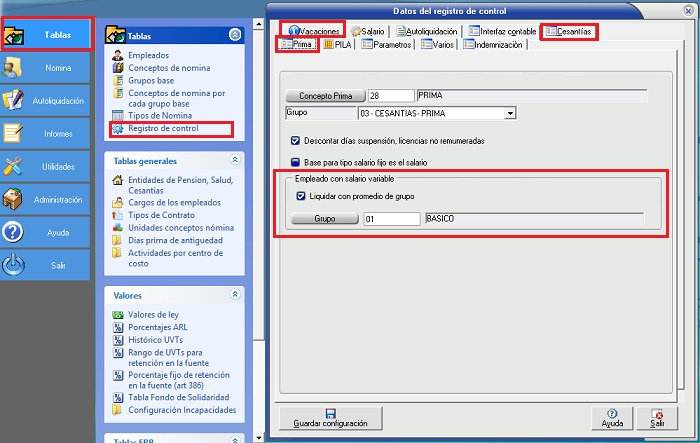
Task: Open the Administración box icon
Action: (14, 200)
